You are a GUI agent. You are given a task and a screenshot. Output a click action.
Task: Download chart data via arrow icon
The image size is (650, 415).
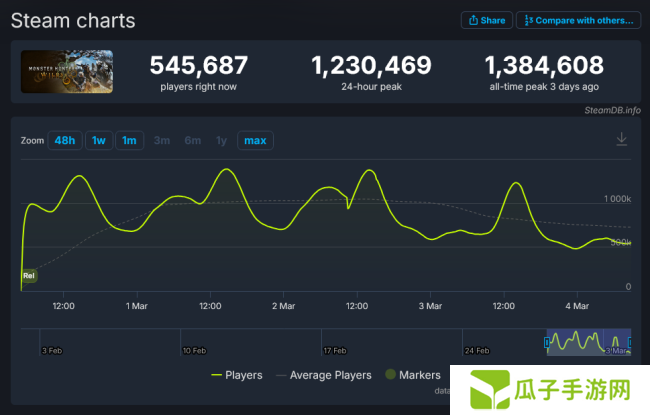pyautogui.click(x=621, y=139)
